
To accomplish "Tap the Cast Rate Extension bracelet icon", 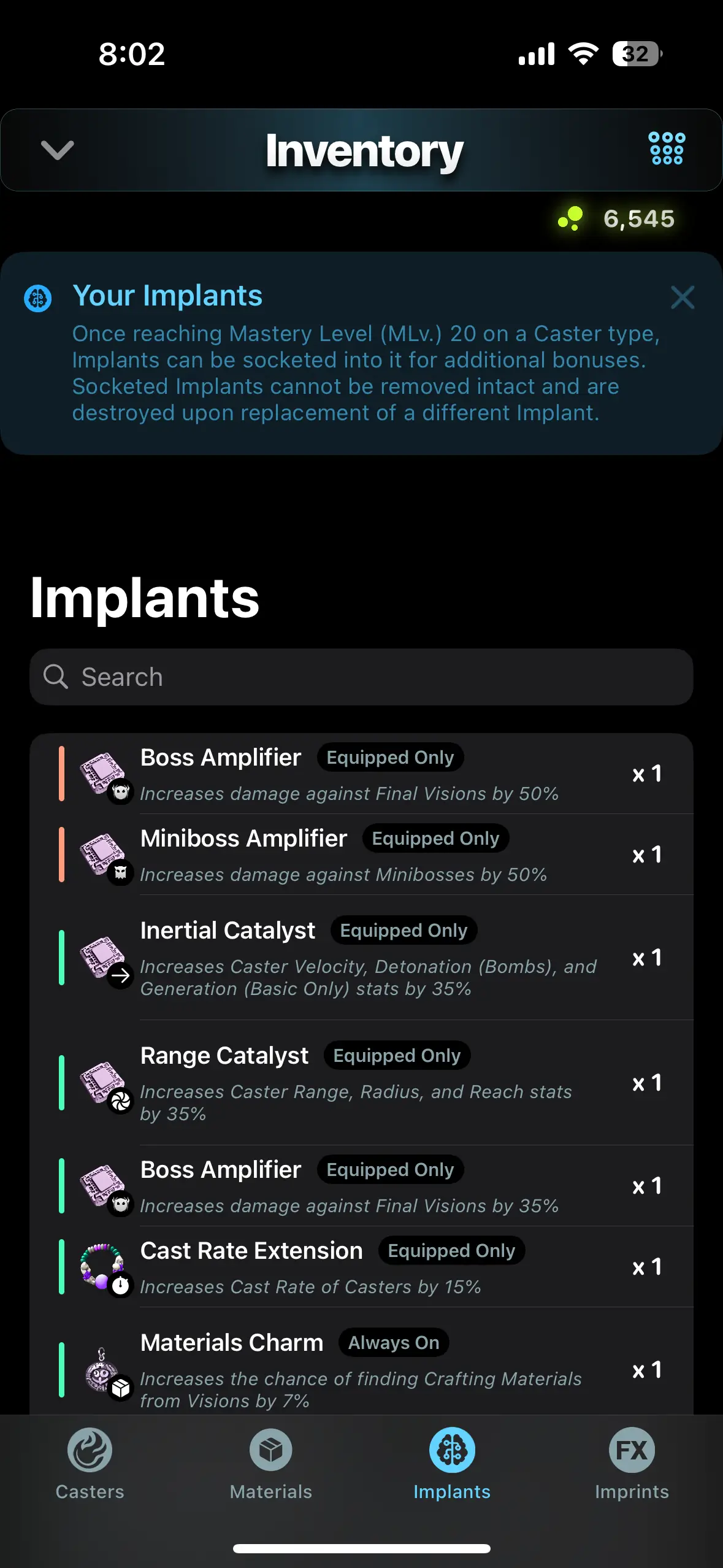I will (x=103, y=1267).
